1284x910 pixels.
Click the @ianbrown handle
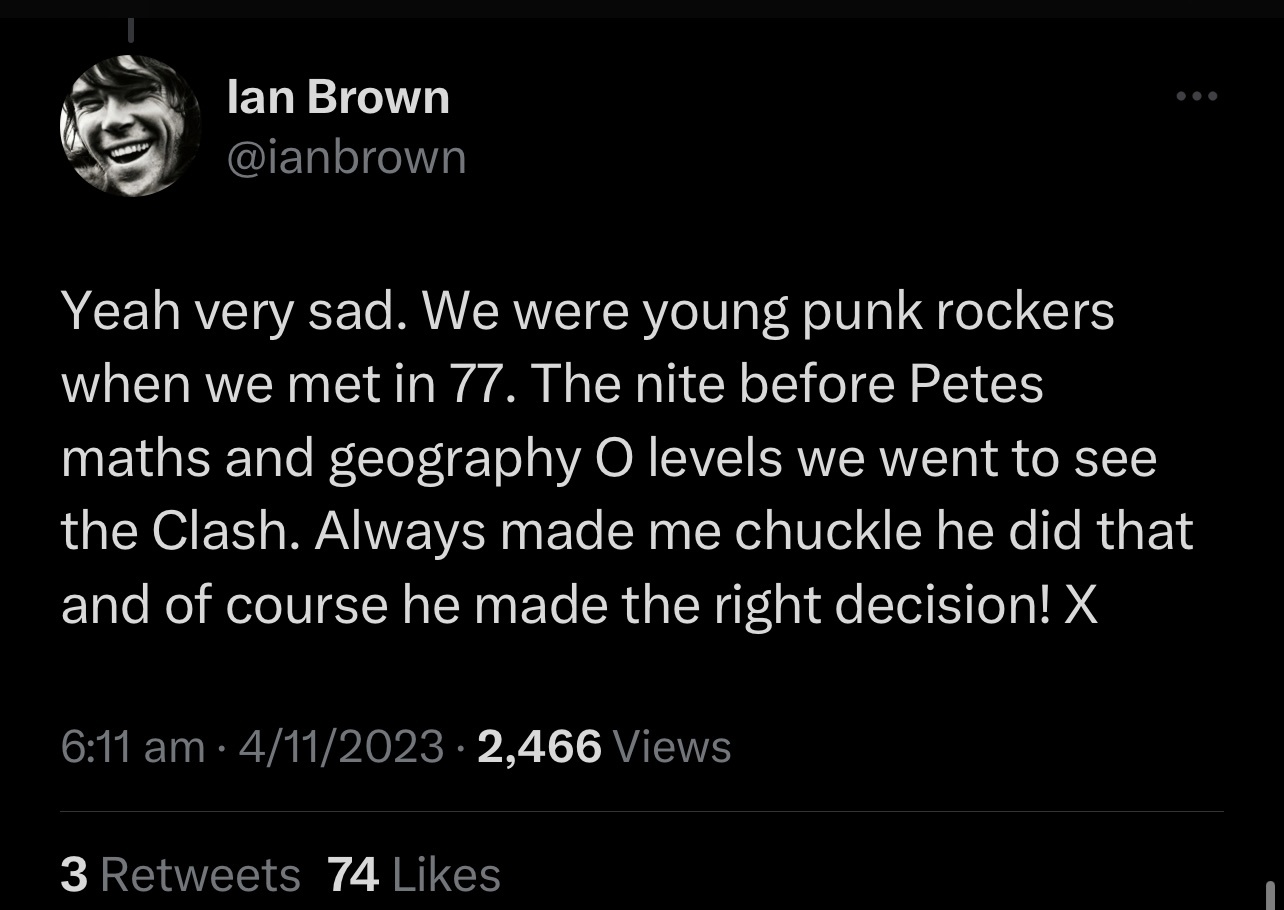[x=347, y=158]
